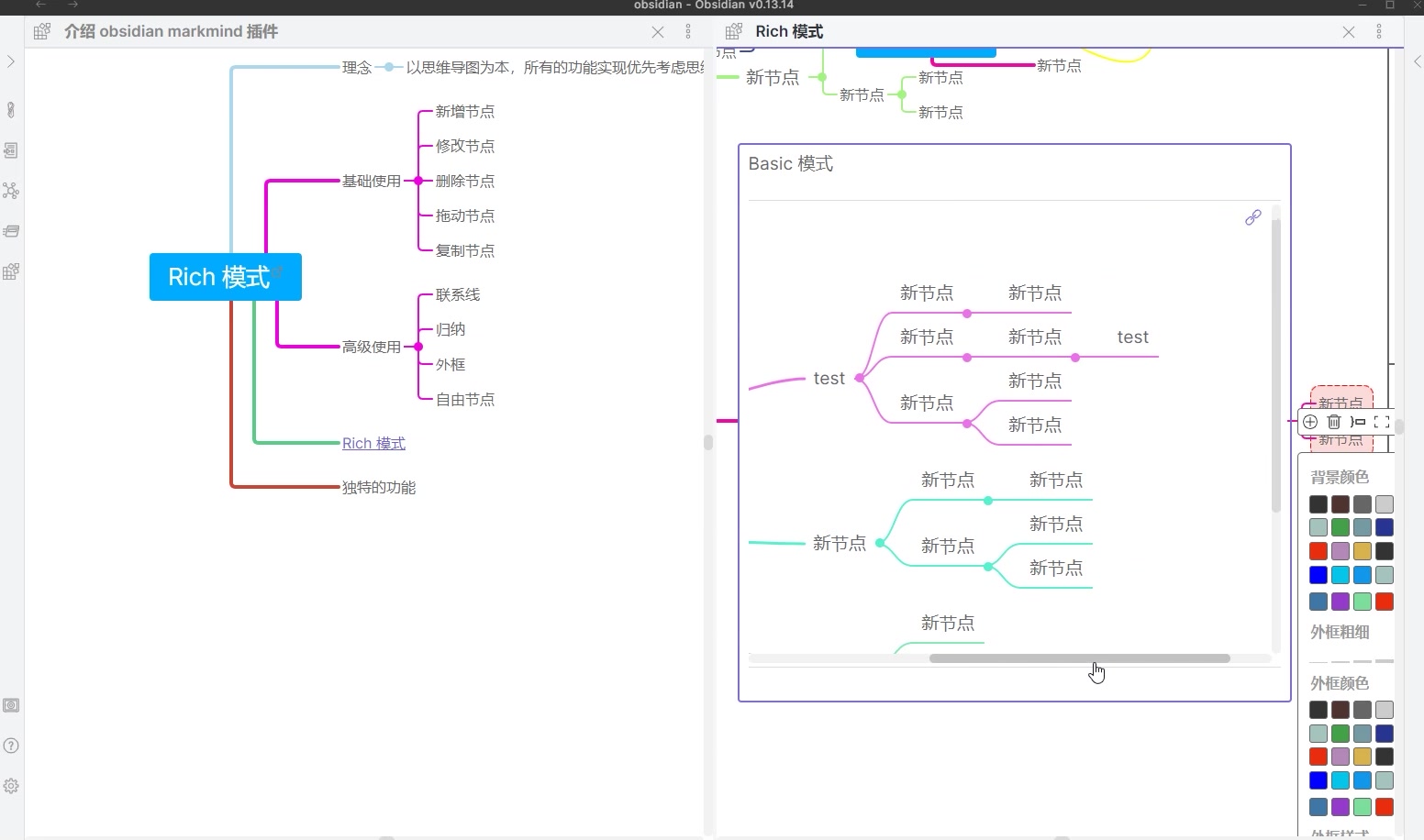Select the 独特的功能 node
Screen dimensions: 1424x840
pos(379,487)
